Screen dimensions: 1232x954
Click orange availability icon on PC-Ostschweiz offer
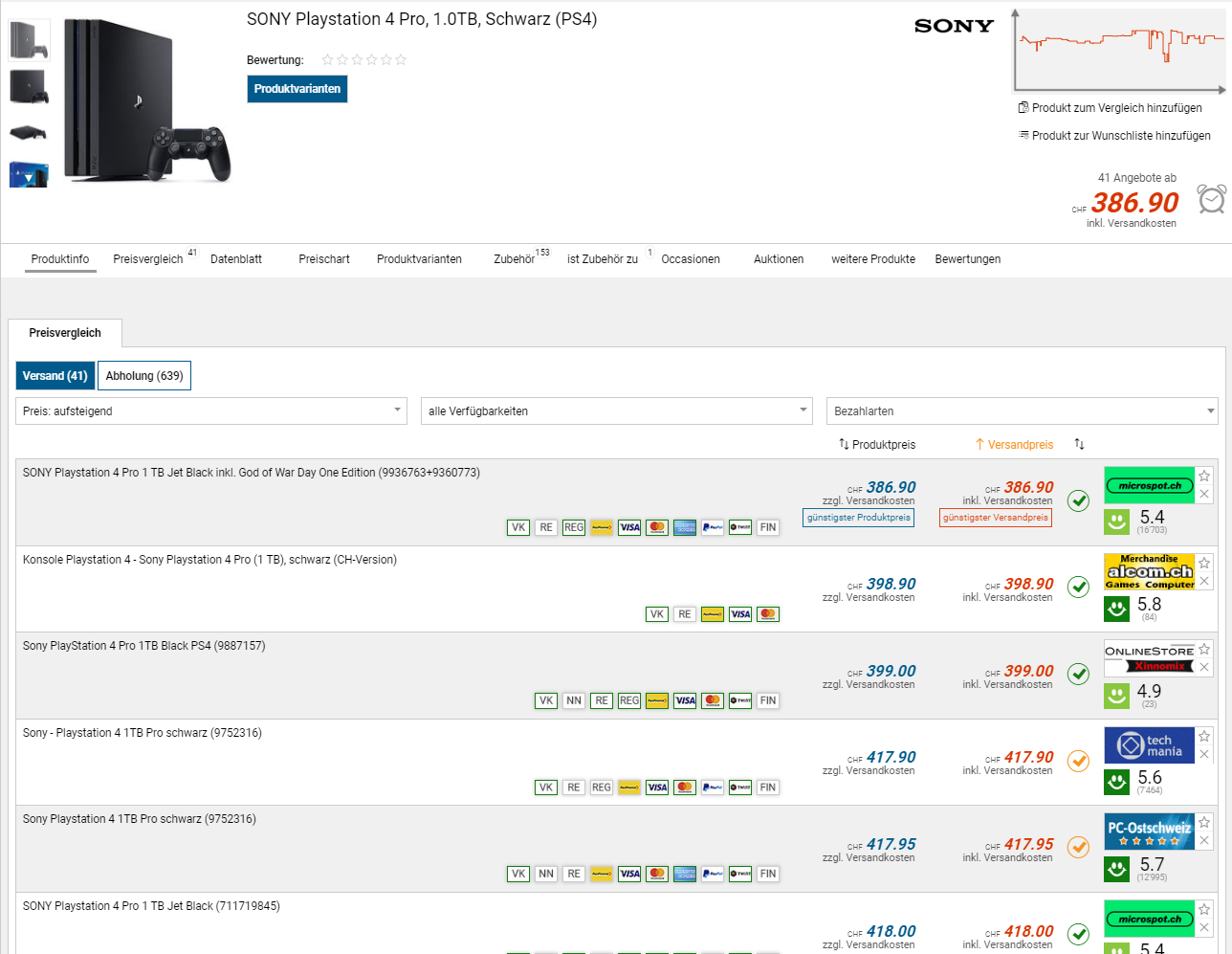coord(1078,847)
